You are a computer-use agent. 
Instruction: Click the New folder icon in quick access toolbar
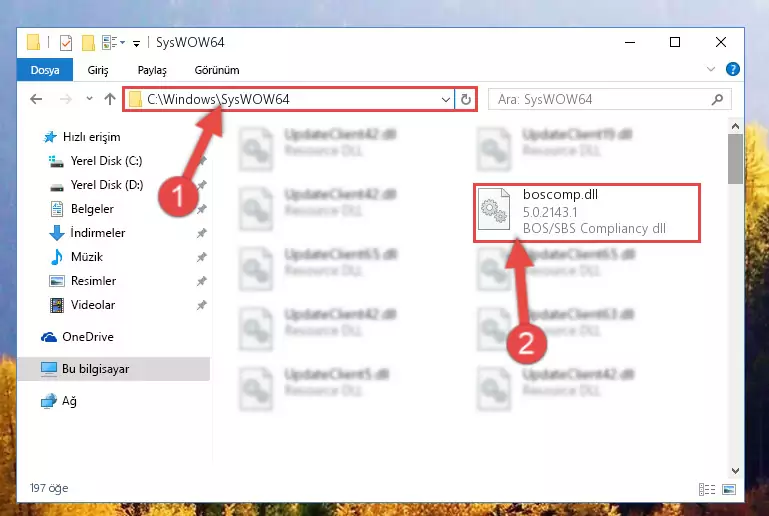88,43
